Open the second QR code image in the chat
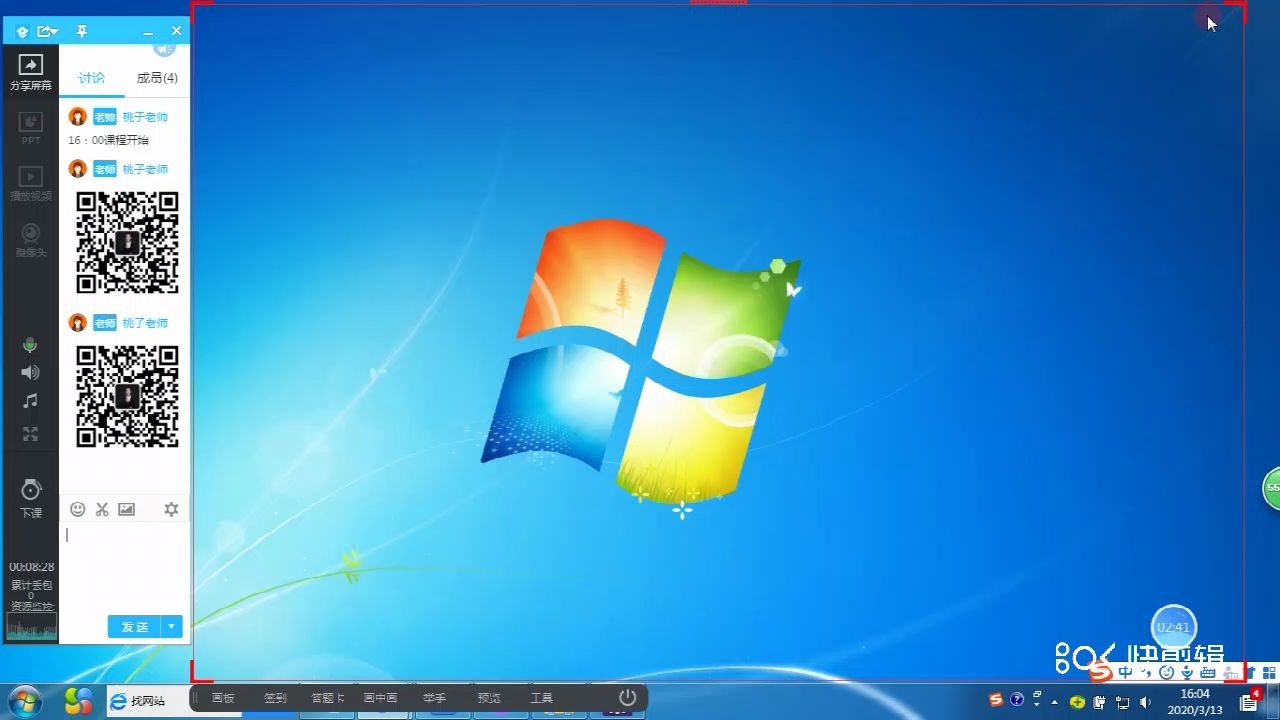This screenshot has height=720, width=1280. click(x=127, y=396)
